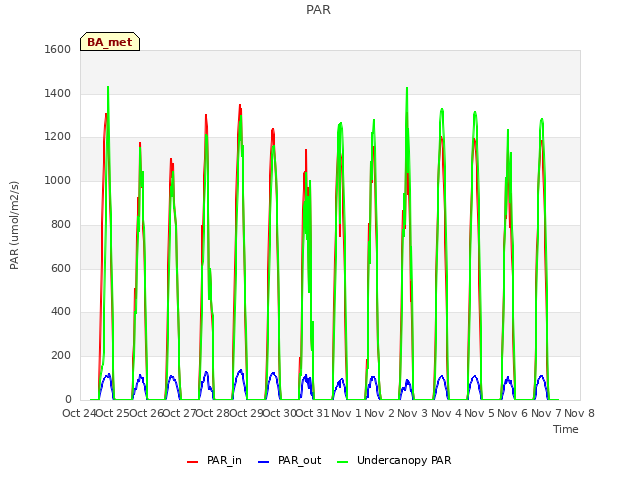This screenshot has width=640, height=480.
Task: Click the Nov 3 x-axis date label
Action: click(x=413, y=413)
